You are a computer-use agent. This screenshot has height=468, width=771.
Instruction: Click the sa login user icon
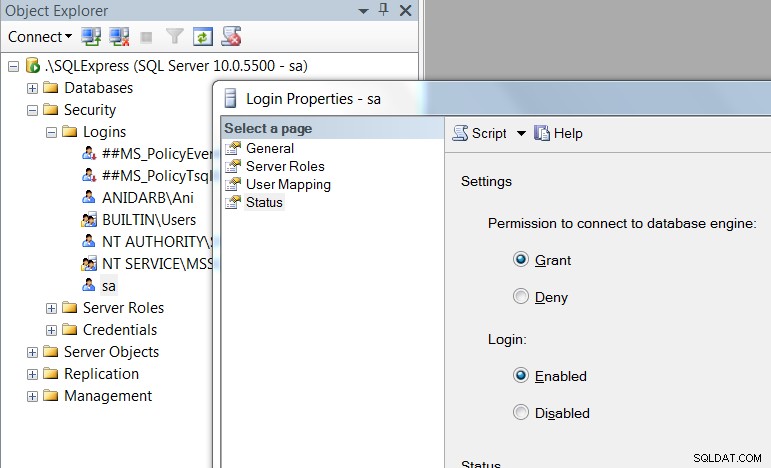(x=89, y=285)
